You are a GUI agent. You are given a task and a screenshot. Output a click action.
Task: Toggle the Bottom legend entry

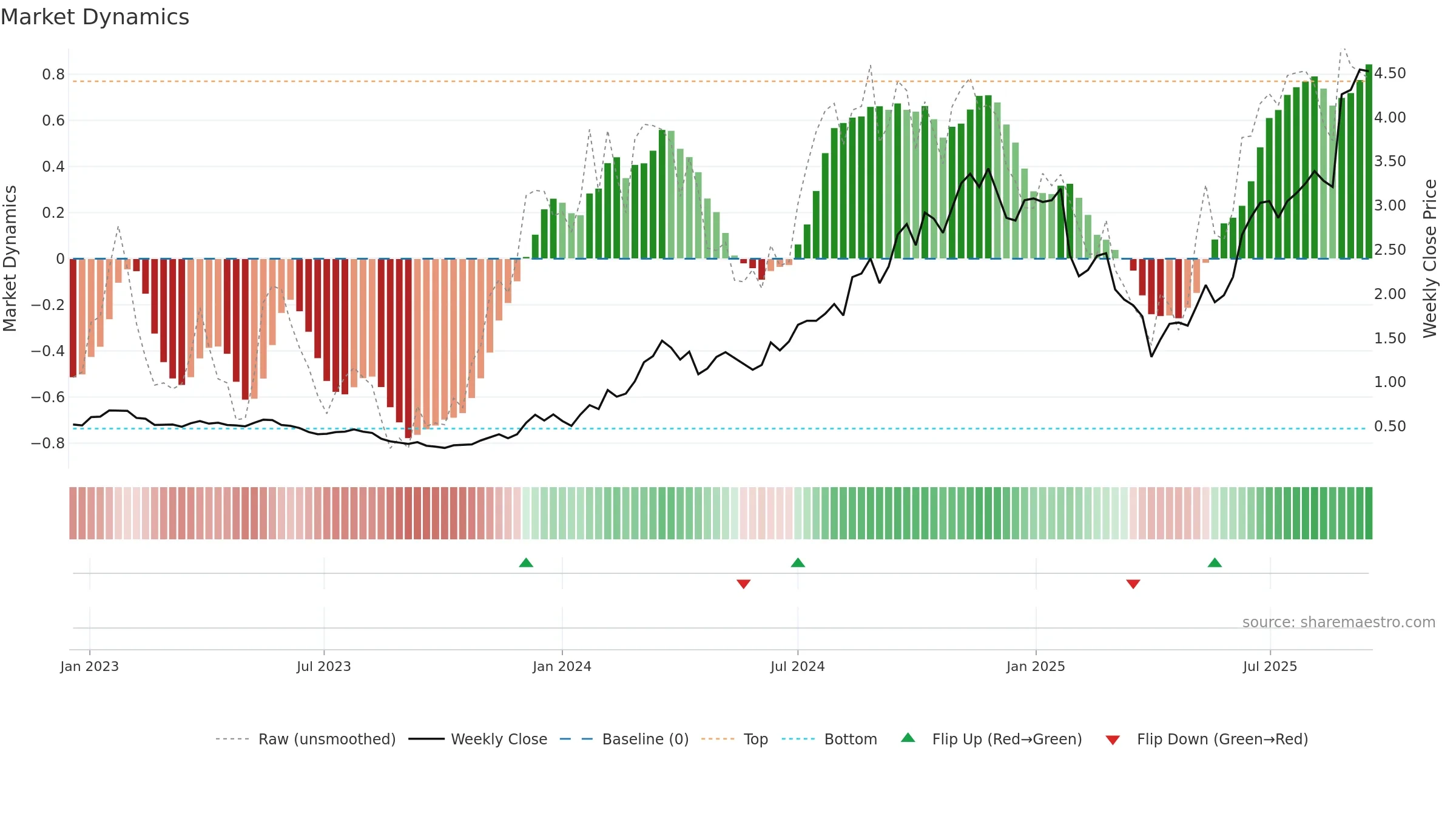pos(829,739)
